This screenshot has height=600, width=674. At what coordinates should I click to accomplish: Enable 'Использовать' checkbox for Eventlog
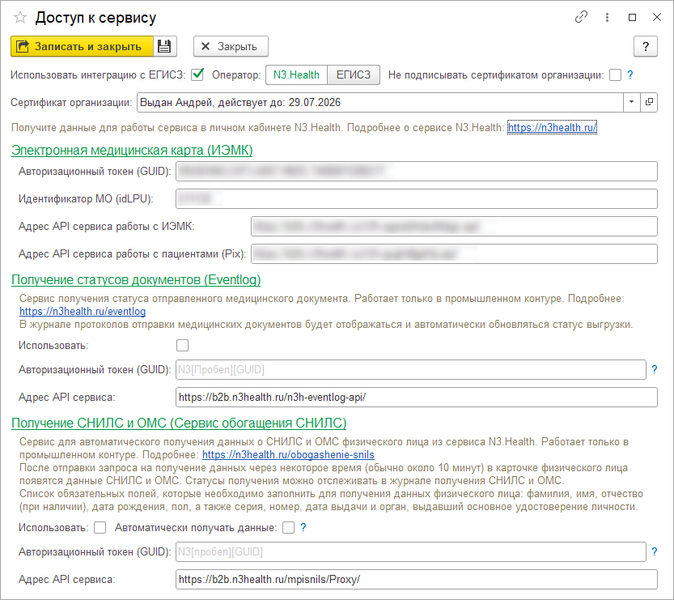pos(182,346)
